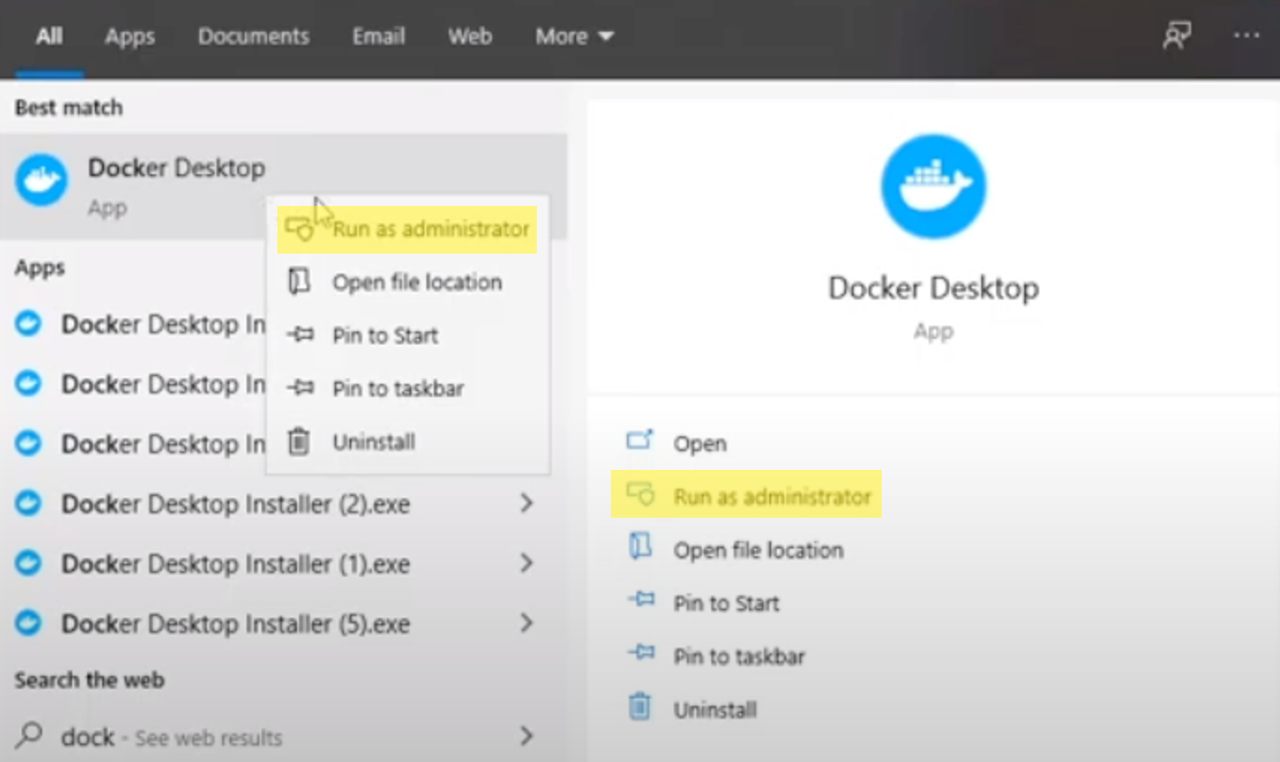Click the trash icon beside Uninstall in right pane
The width and height of the screenshot is (1280, 762).
[x=639, y=708]
